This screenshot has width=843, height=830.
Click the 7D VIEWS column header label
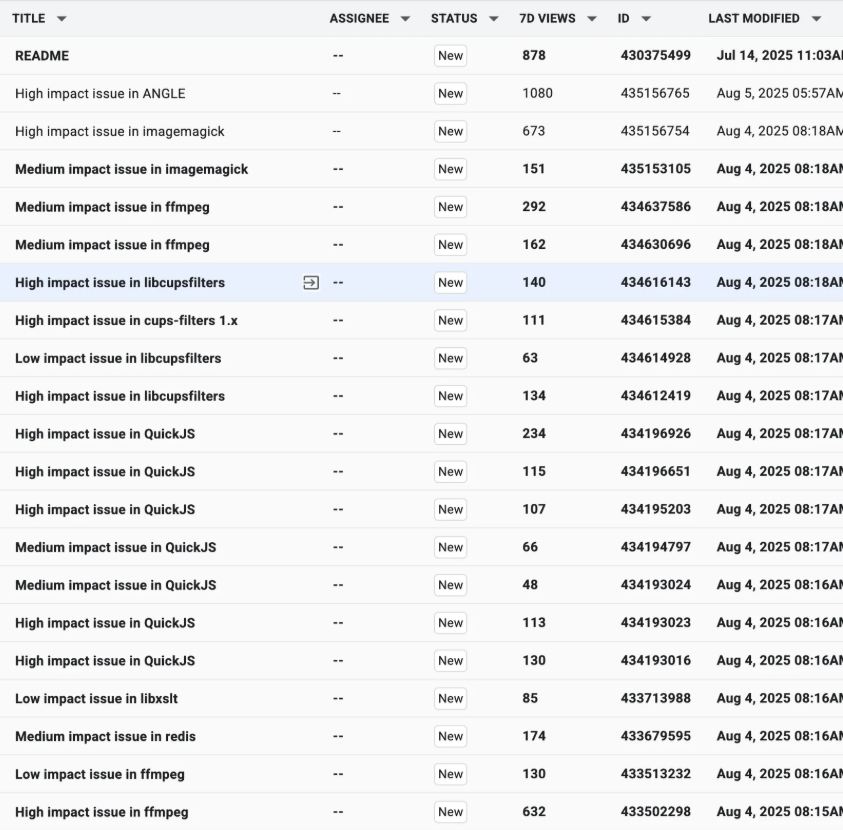coord(547,18)
